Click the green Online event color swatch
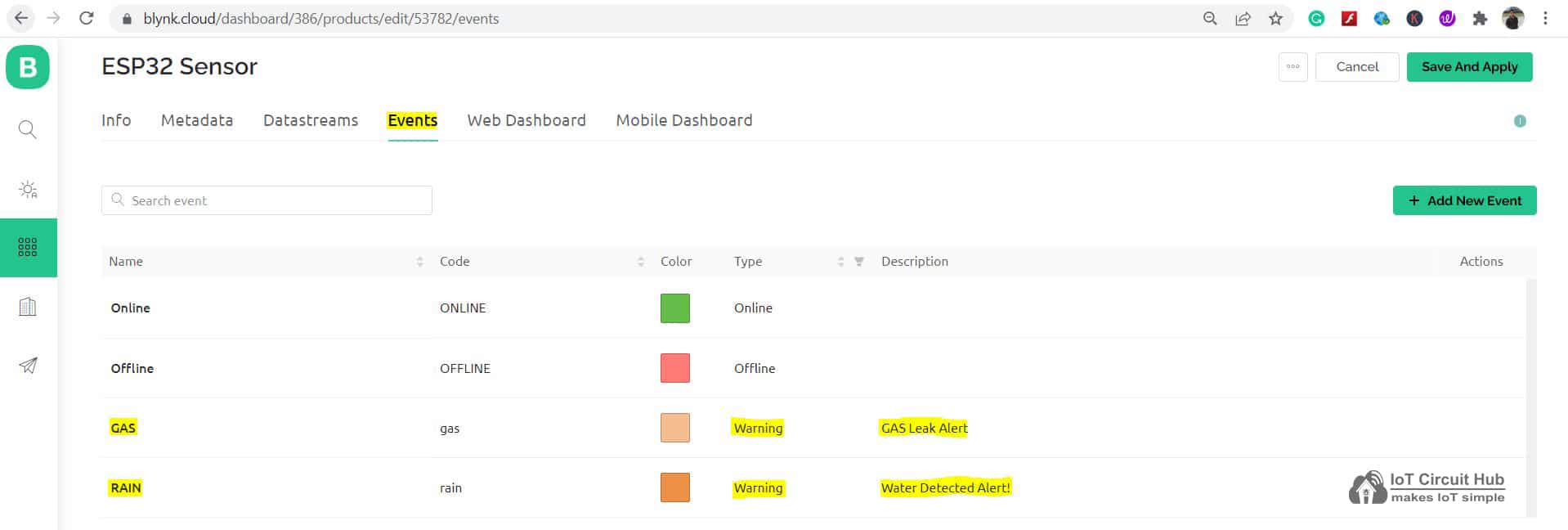The width and height of the screenshot is (1568, 530). pyautogui.click(x=674, y=308)
